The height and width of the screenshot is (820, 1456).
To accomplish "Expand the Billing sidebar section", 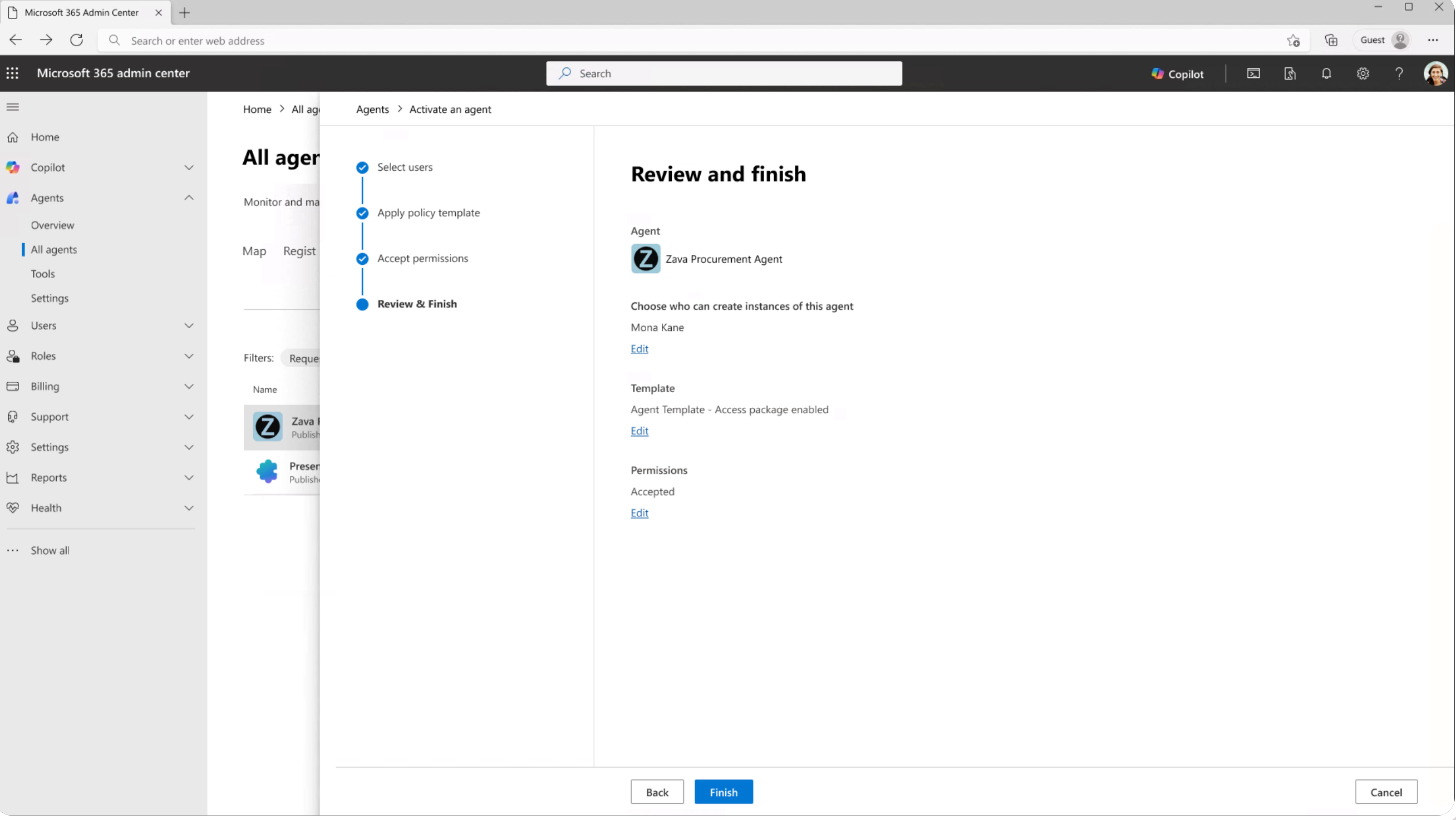I will (x=189, y=387).
